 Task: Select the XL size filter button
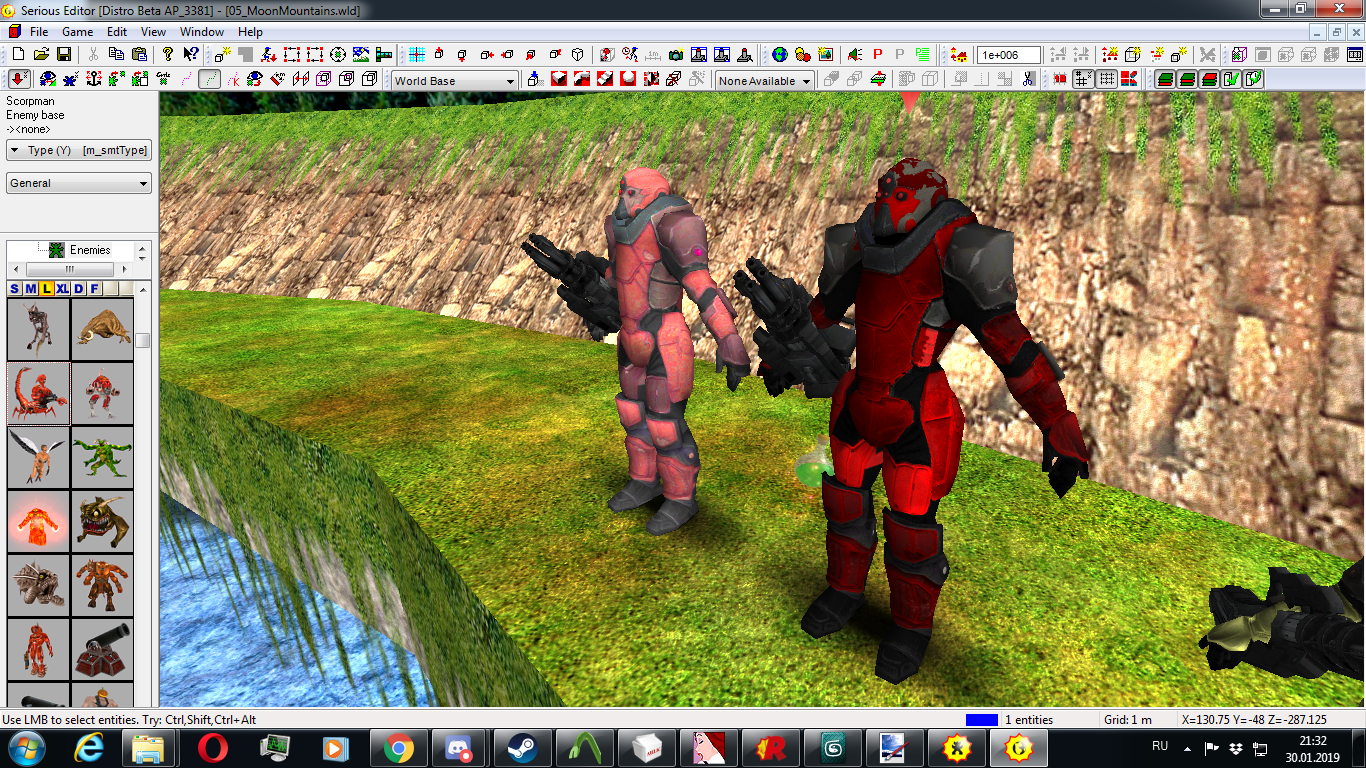click(62, 289)
